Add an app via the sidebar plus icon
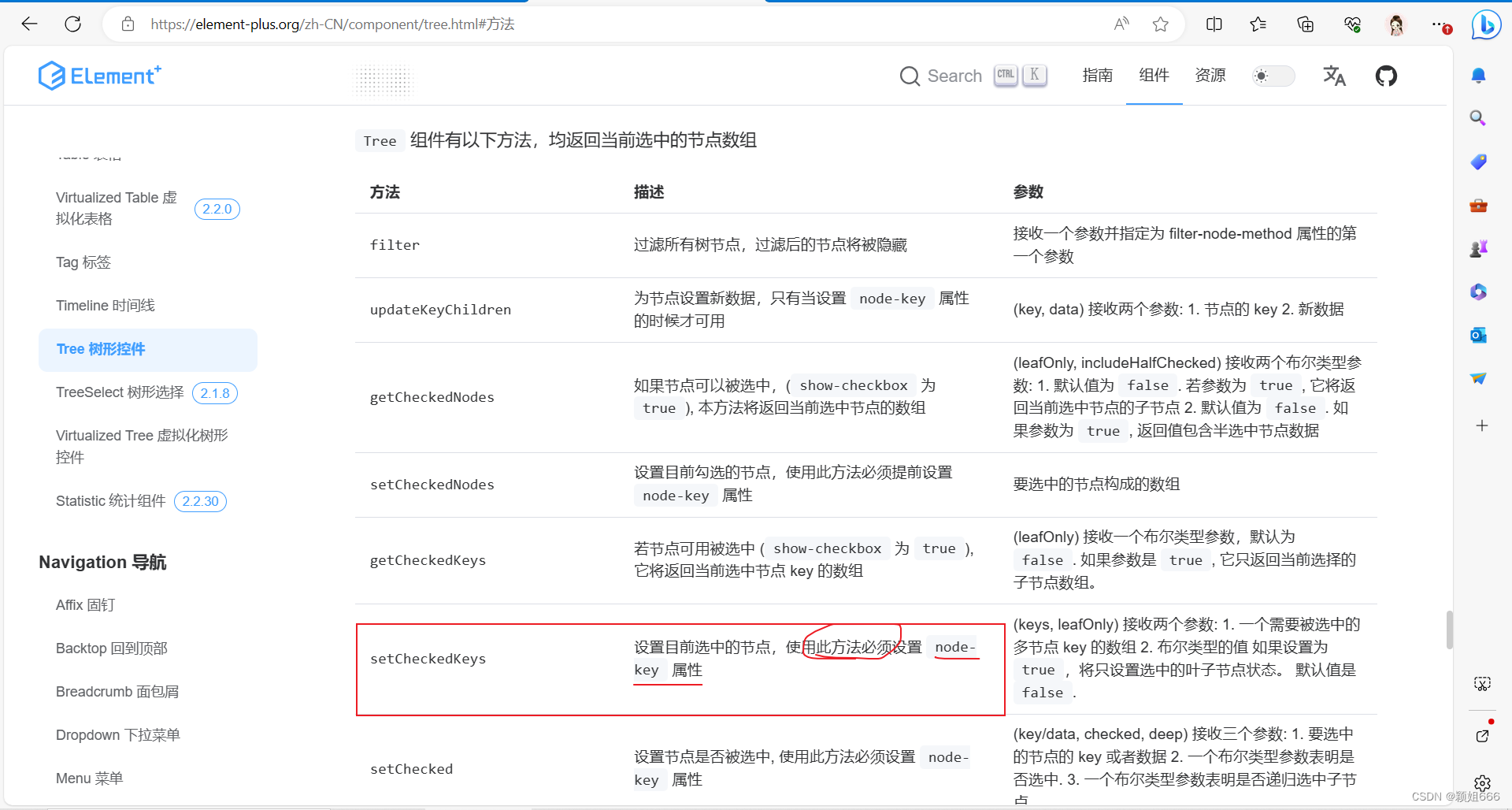The height and width of the screenshot is (810, 1512). click(x=1481, y=425)
